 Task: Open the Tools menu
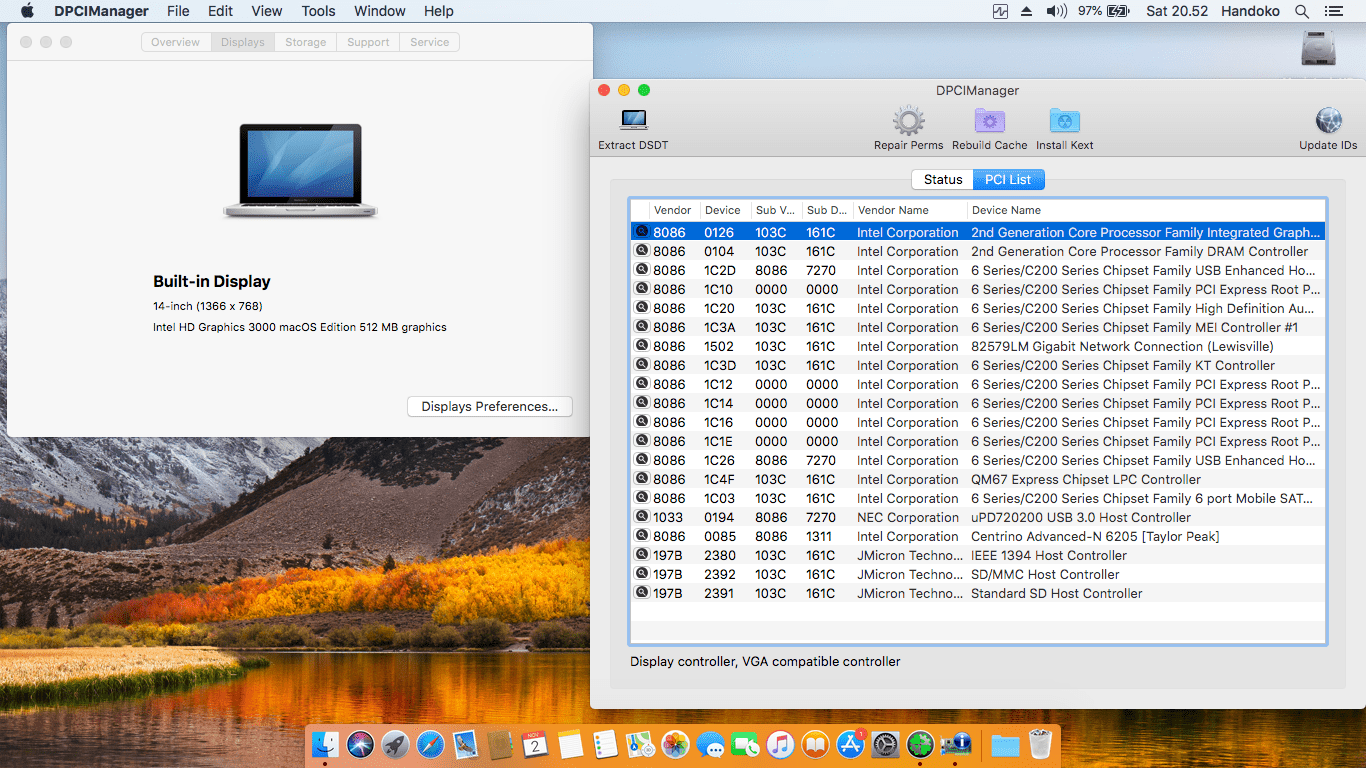(x=318, y=11)
